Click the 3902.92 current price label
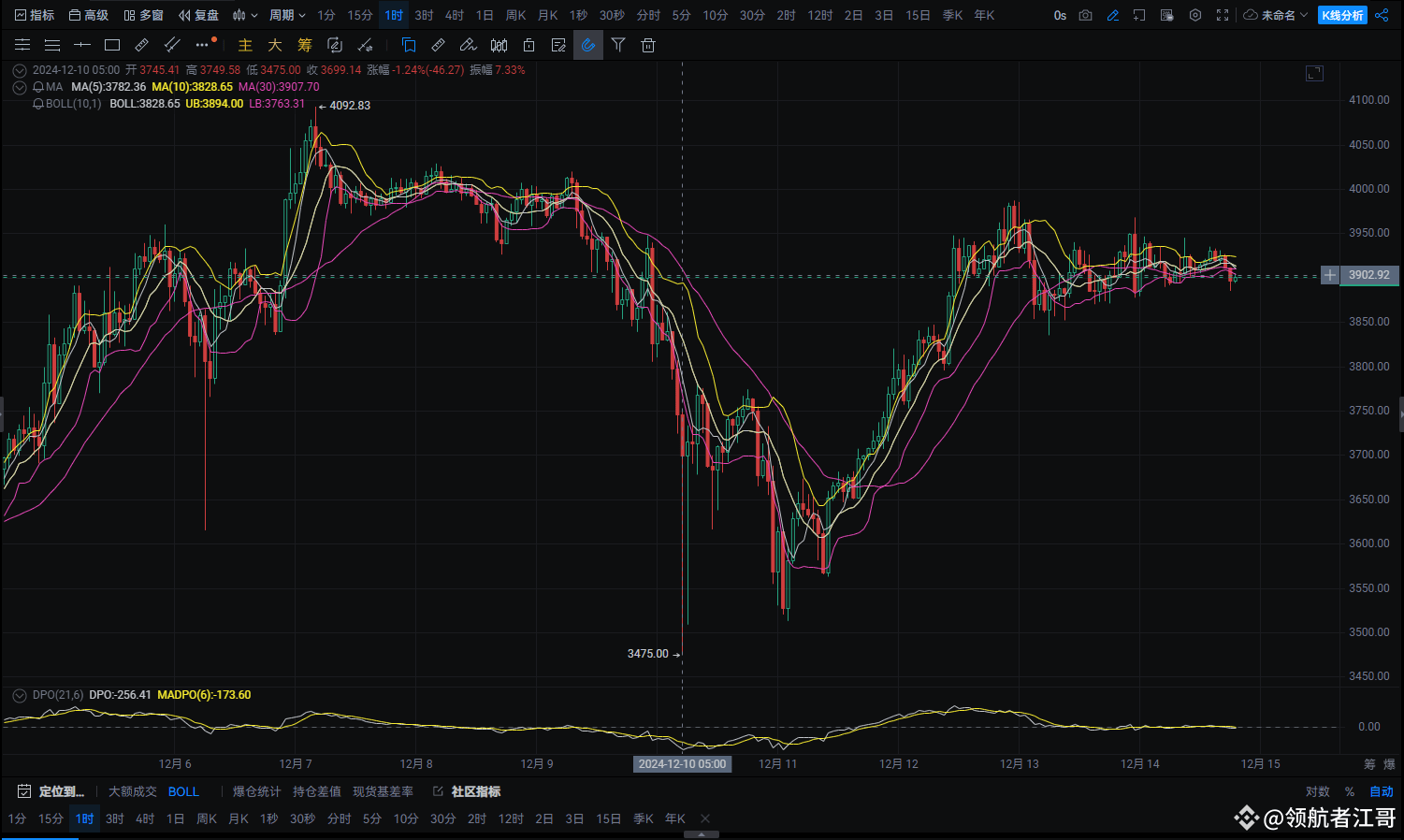This screenshot has width=1404, height=840. coord(1369,275)
